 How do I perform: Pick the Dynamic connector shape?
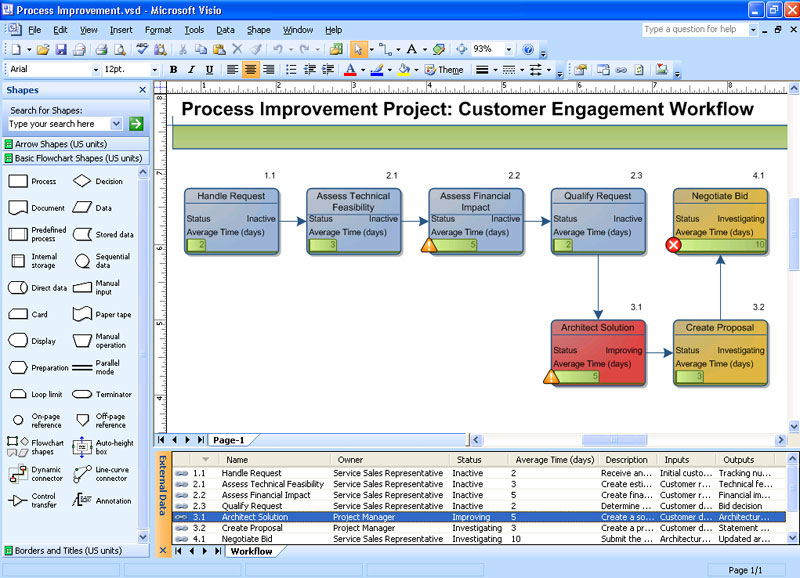point(18,474)
